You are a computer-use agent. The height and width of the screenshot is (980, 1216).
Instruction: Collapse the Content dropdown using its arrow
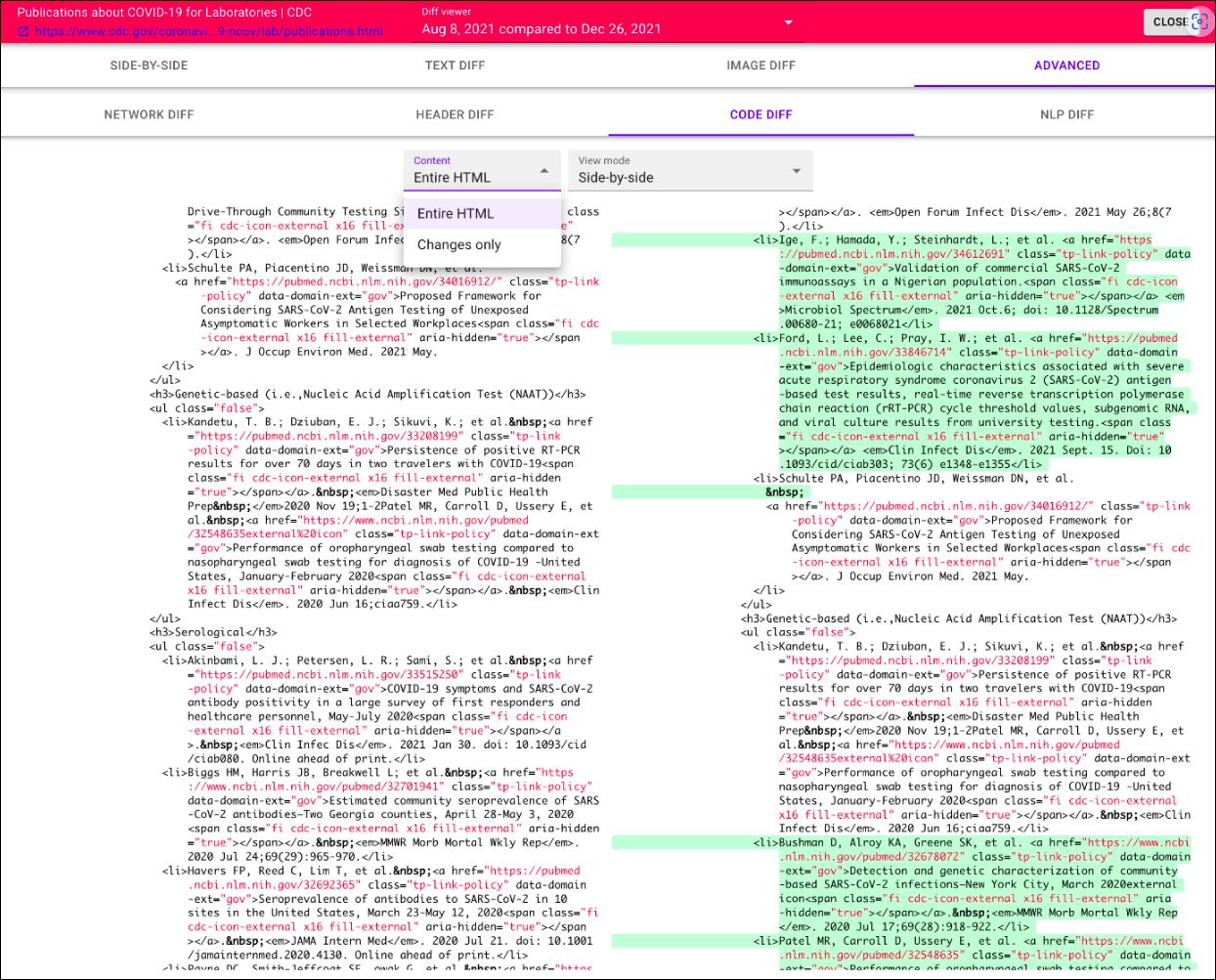coord(544,171)
